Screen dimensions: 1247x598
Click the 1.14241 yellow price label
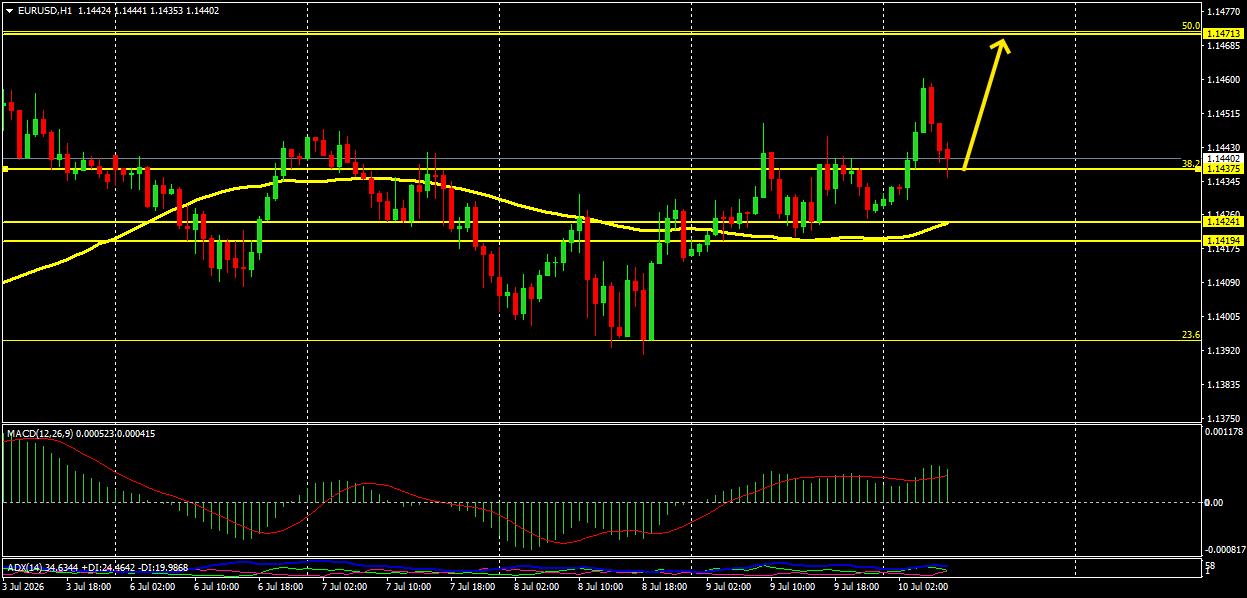(1223, 222)
